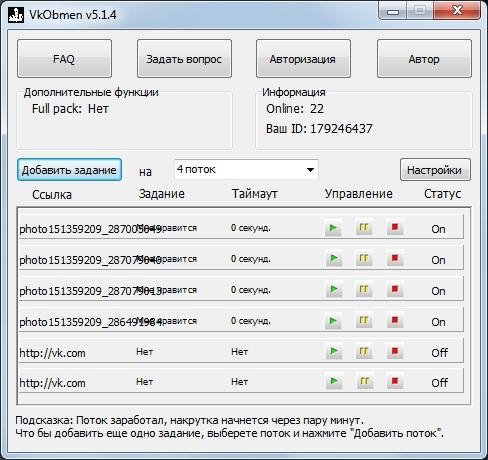The width and height of the screenshot is (488, 460).
Task: Select the first http://vk.com row link
Action: click(x=52, y=353)
